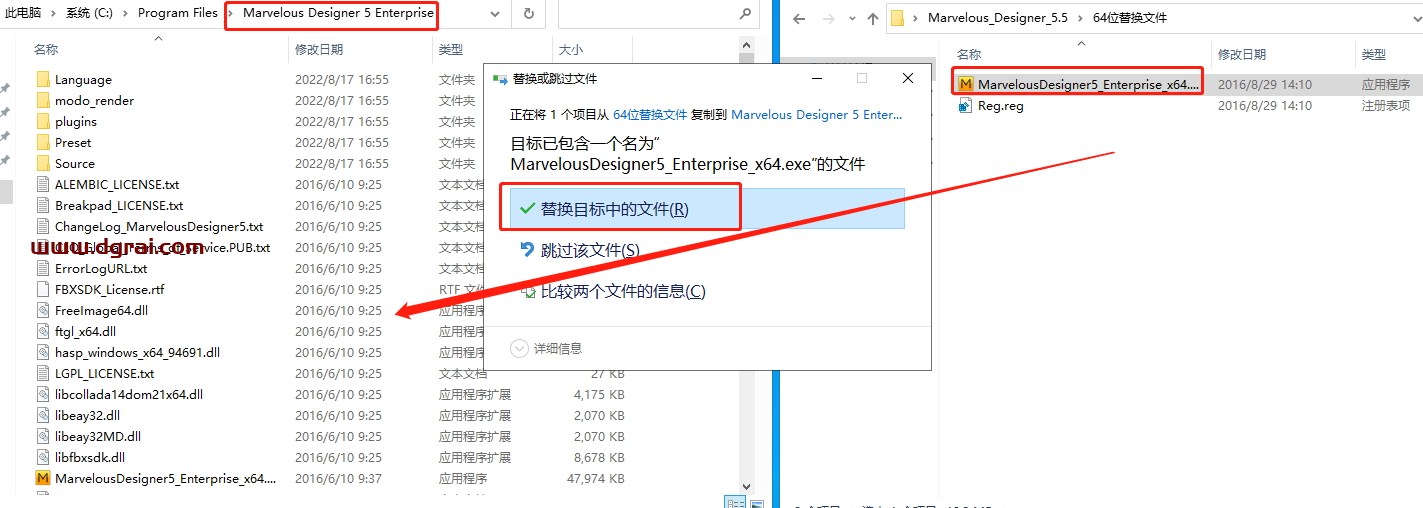This screenshot has height=508, width=1423.
Task: Click the M application icon in the 64位替换文件 window
Action: tap(966, 84)
